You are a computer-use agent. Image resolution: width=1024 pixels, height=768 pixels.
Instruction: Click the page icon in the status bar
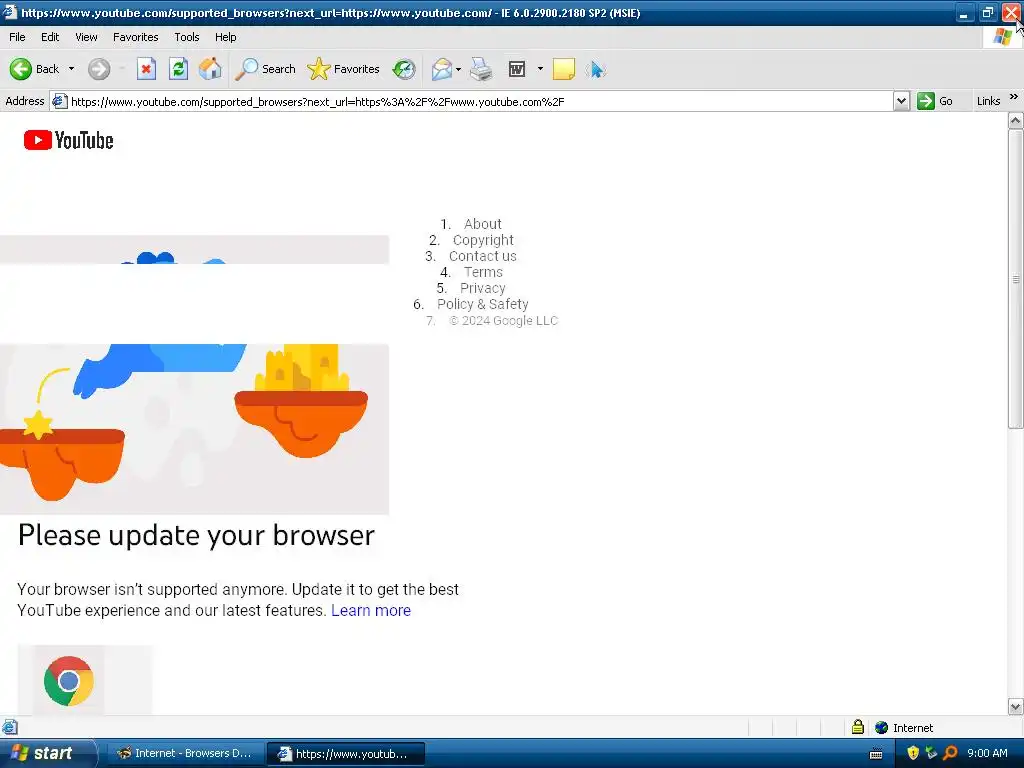pyautogui.click(x=10, y=727)
